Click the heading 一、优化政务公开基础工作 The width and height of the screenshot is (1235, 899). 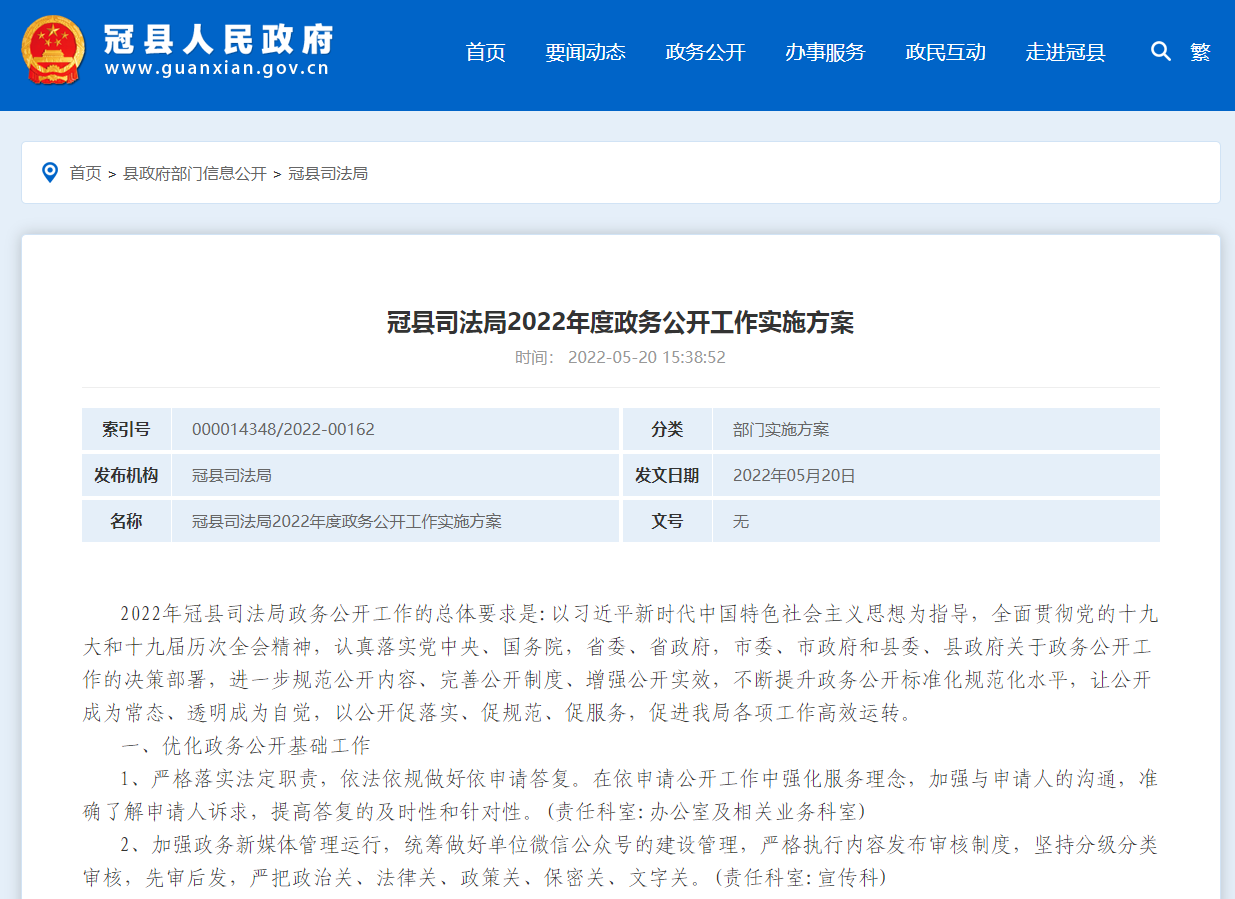tap(246, 745)
